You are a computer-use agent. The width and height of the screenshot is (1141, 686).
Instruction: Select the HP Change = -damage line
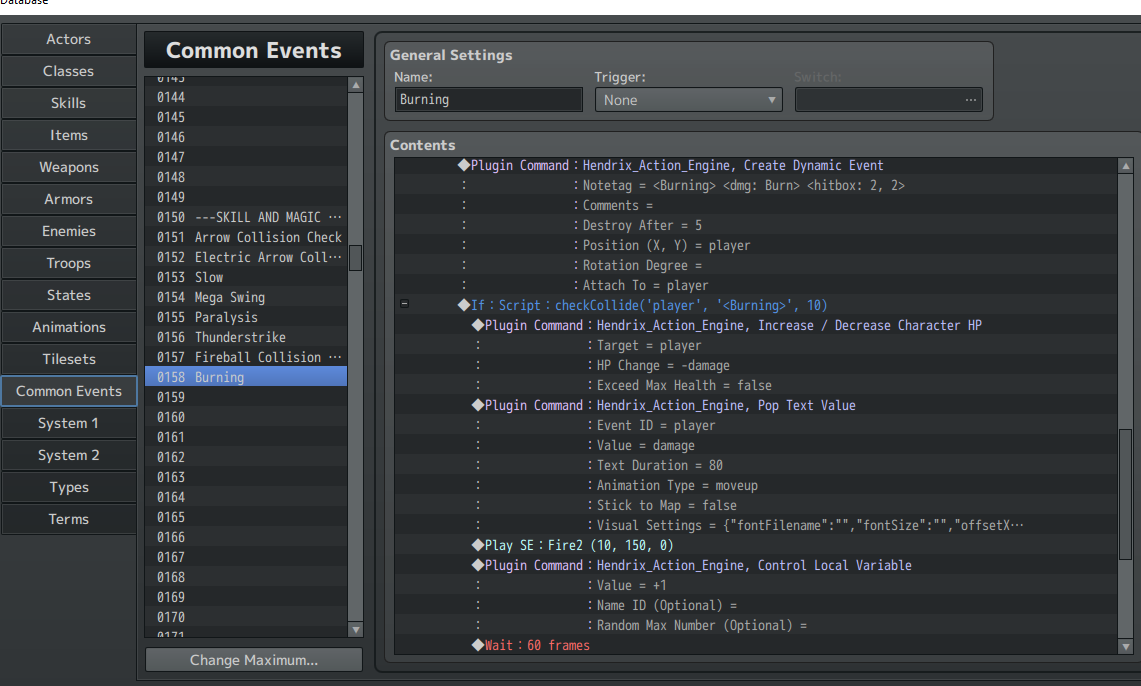coord(755,365)
